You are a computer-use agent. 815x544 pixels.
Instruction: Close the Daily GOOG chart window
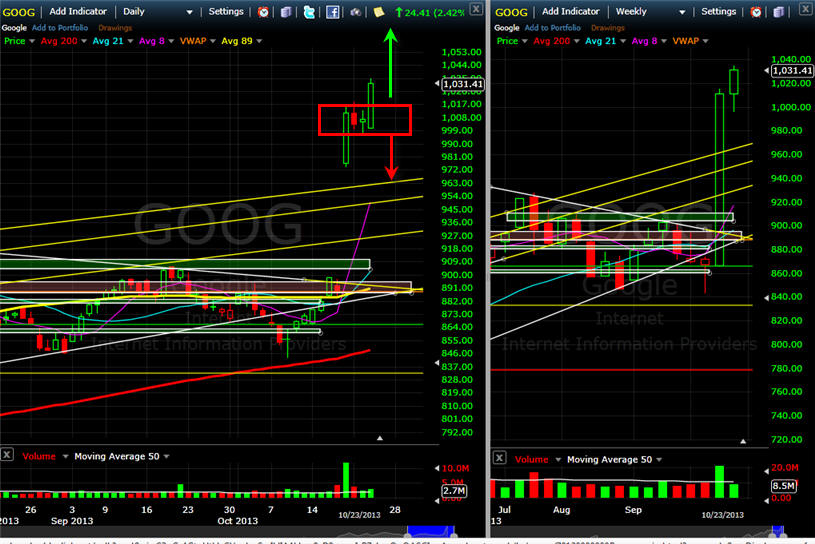(476, 8)
